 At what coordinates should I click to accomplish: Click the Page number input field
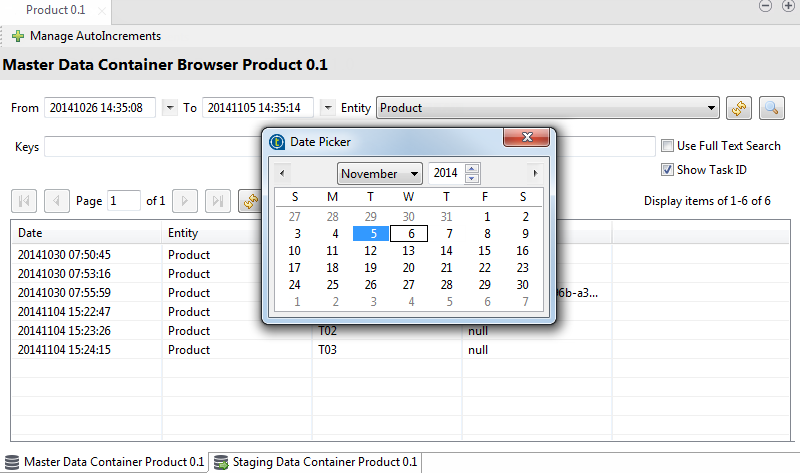click(124, 201)
